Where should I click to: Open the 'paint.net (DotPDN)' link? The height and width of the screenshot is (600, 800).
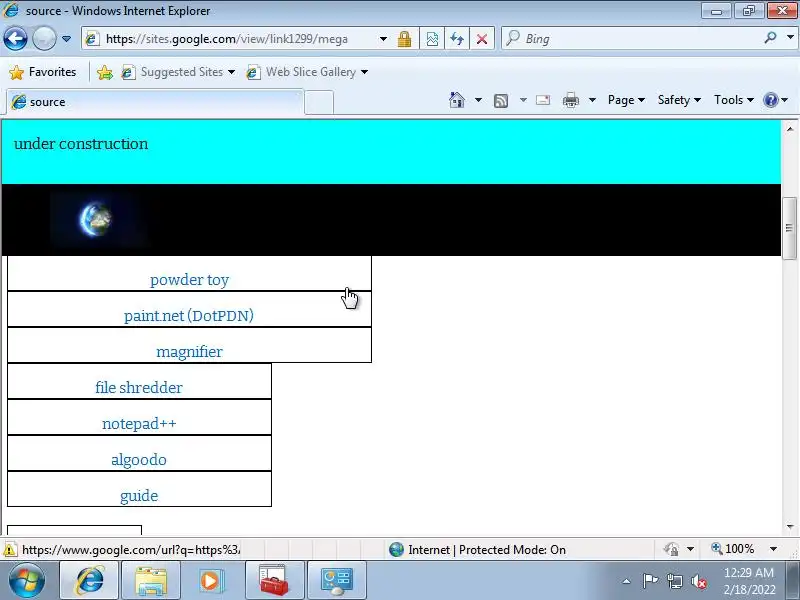pos(189,316)
